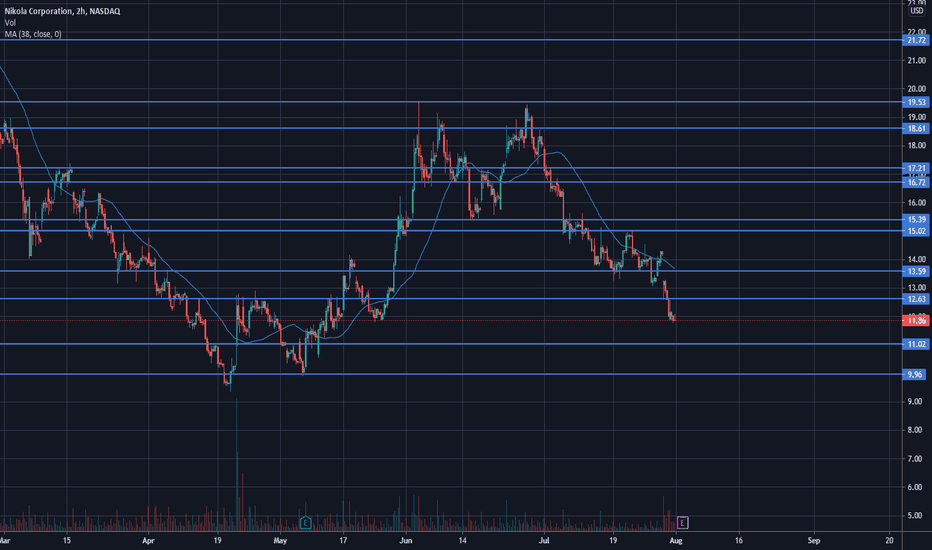This screenshot has width=932, height=550.
Task: Click the Vol indicator label
Action: [10, 23]
